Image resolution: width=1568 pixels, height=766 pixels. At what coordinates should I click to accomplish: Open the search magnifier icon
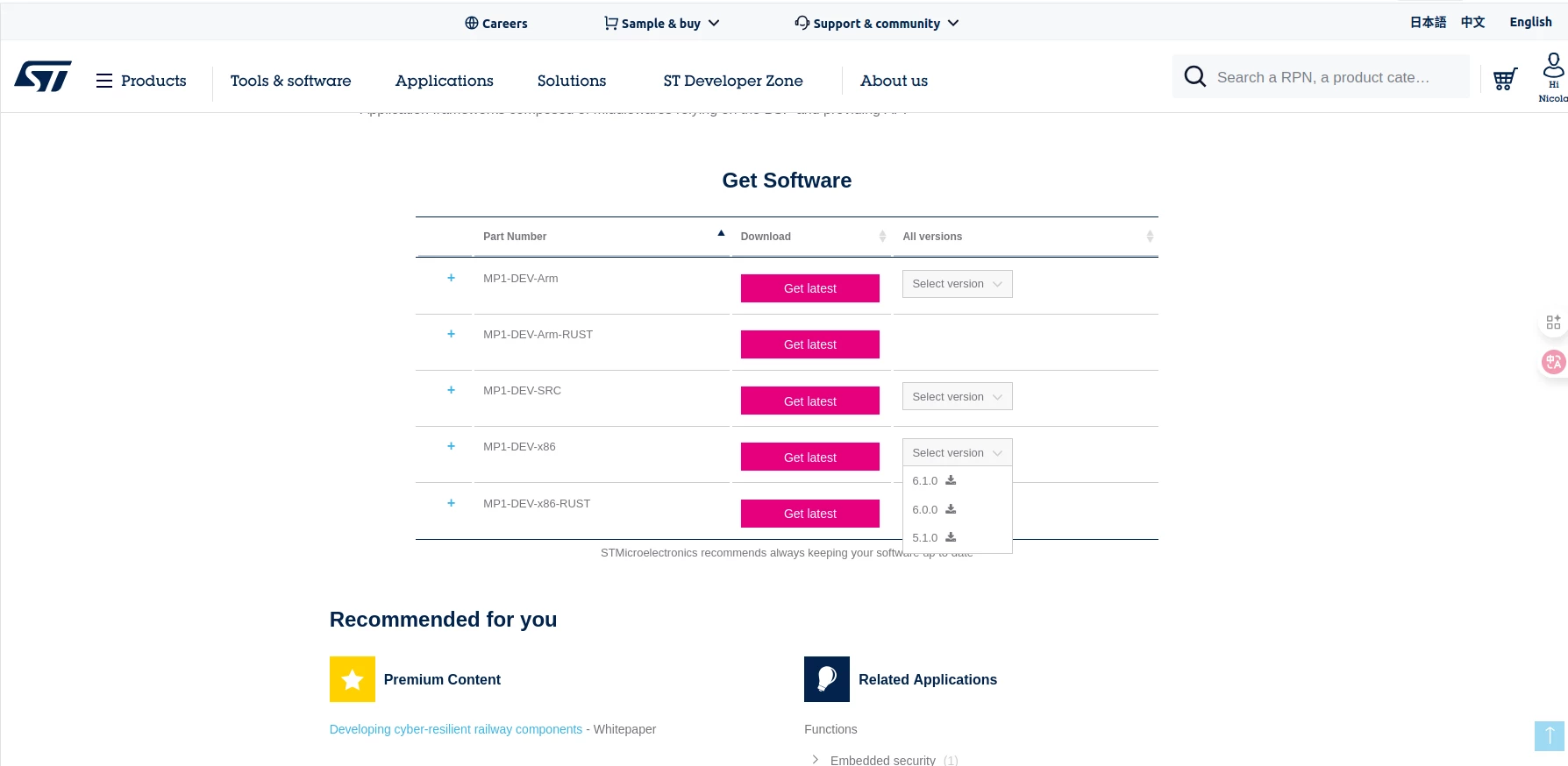click(1194, 77)
